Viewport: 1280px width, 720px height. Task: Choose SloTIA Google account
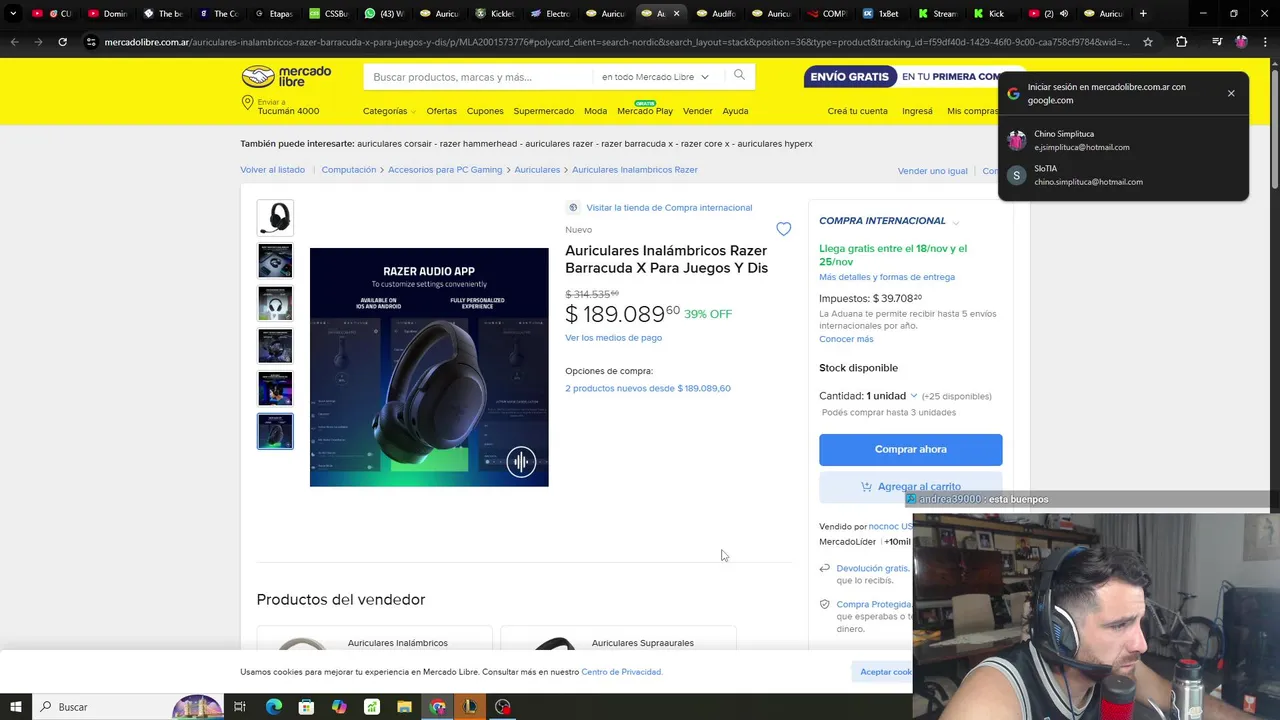point(1122,175)
